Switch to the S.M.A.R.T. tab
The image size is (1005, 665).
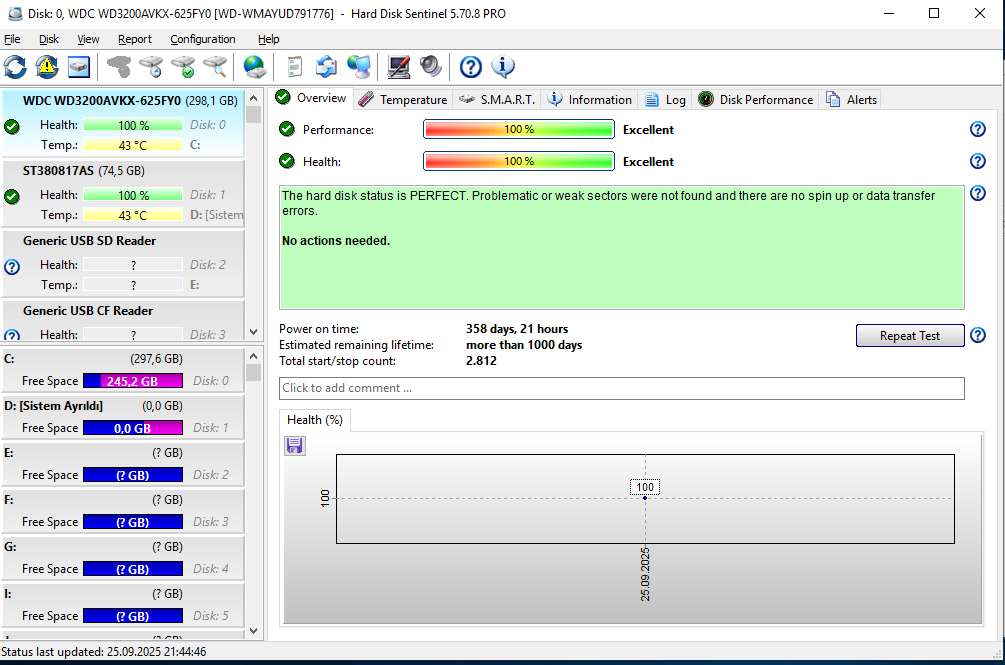click(x=497, y=99)
